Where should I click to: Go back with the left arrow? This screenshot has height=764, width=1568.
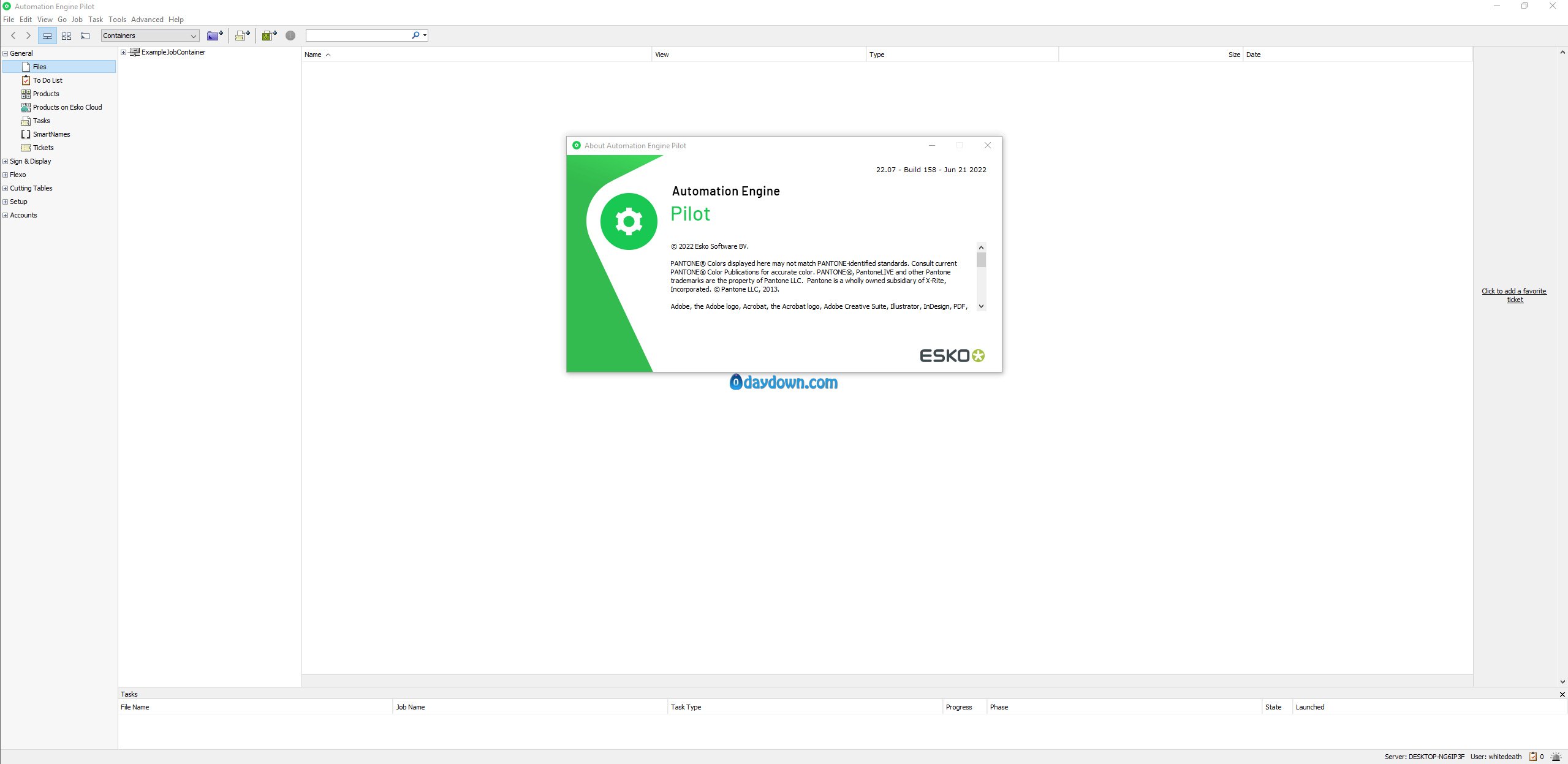pos(13,36)
